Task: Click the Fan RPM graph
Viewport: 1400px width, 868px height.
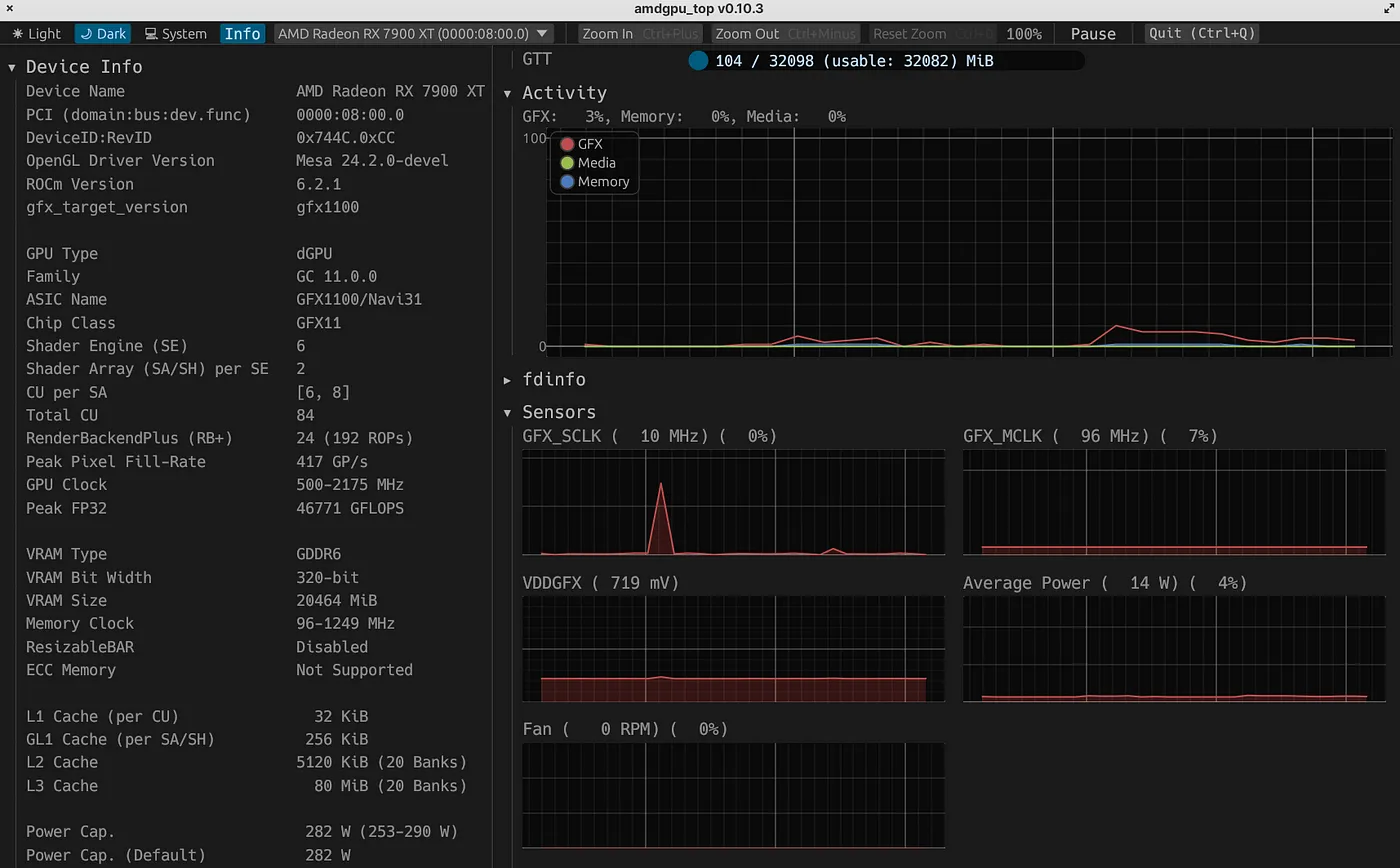Action: 733,795
